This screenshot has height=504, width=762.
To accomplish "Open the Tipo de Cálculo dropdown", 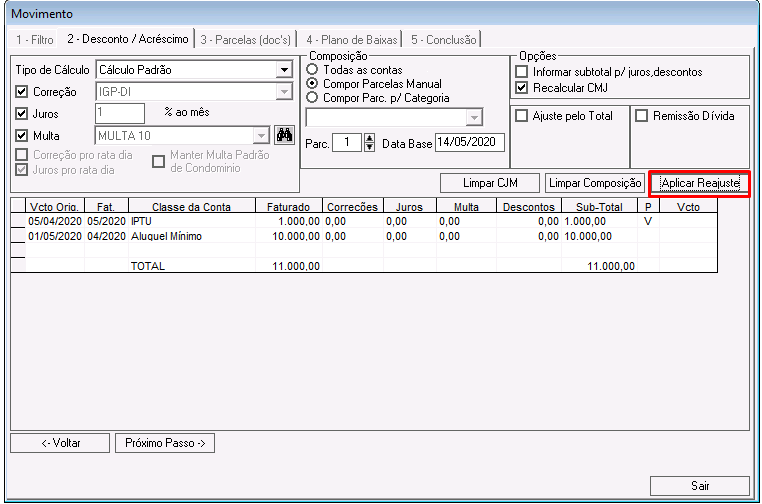I will pos(284,70).
